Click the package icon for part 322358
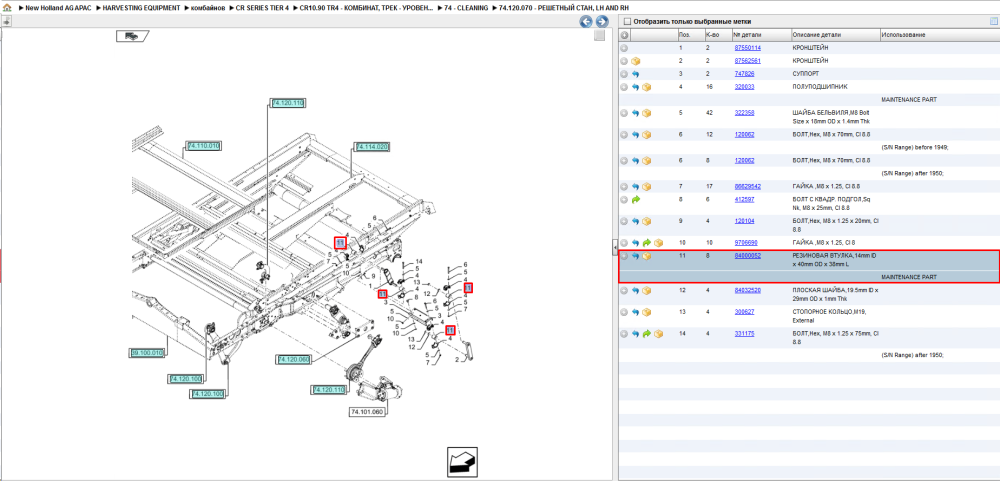Viewport: 1000px width, 481px height. tap(647, 113)
